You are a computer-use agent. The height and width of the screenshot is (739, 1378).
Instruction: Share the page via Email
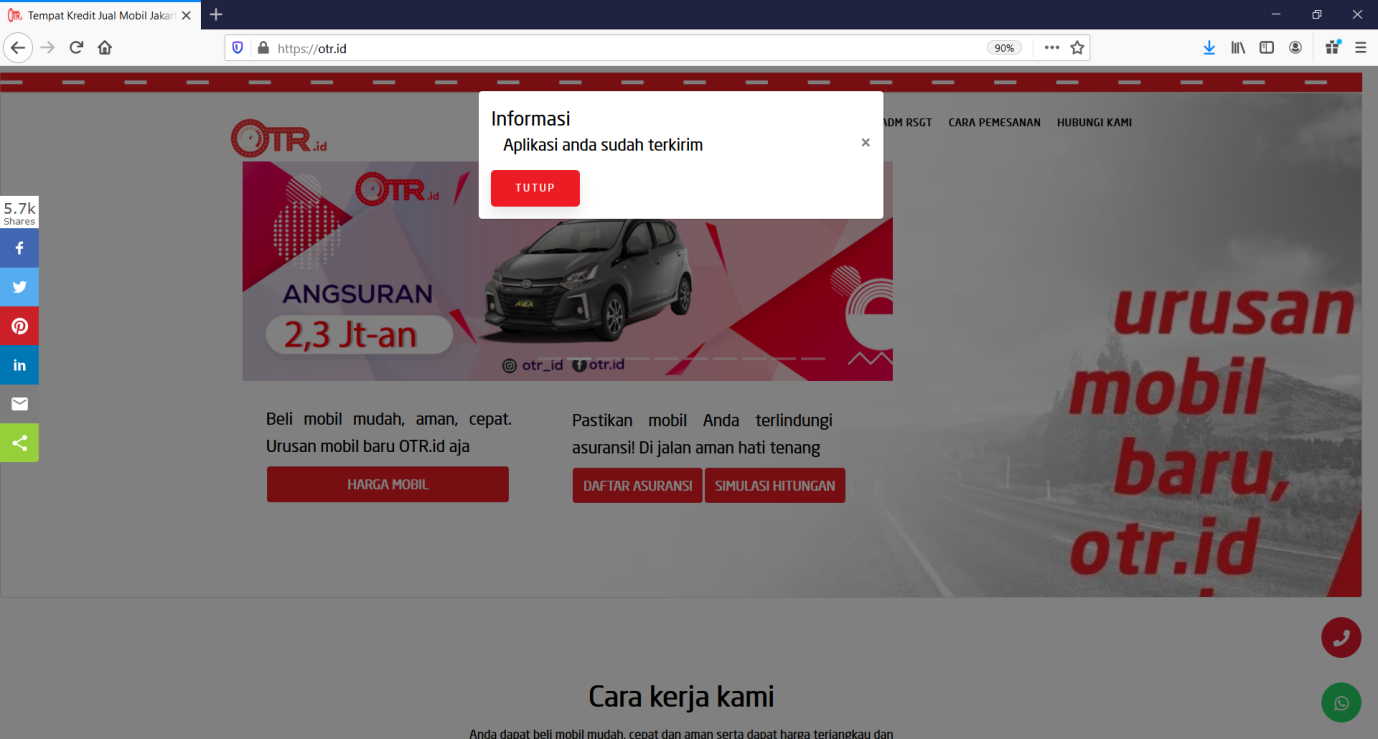(19, 403)
